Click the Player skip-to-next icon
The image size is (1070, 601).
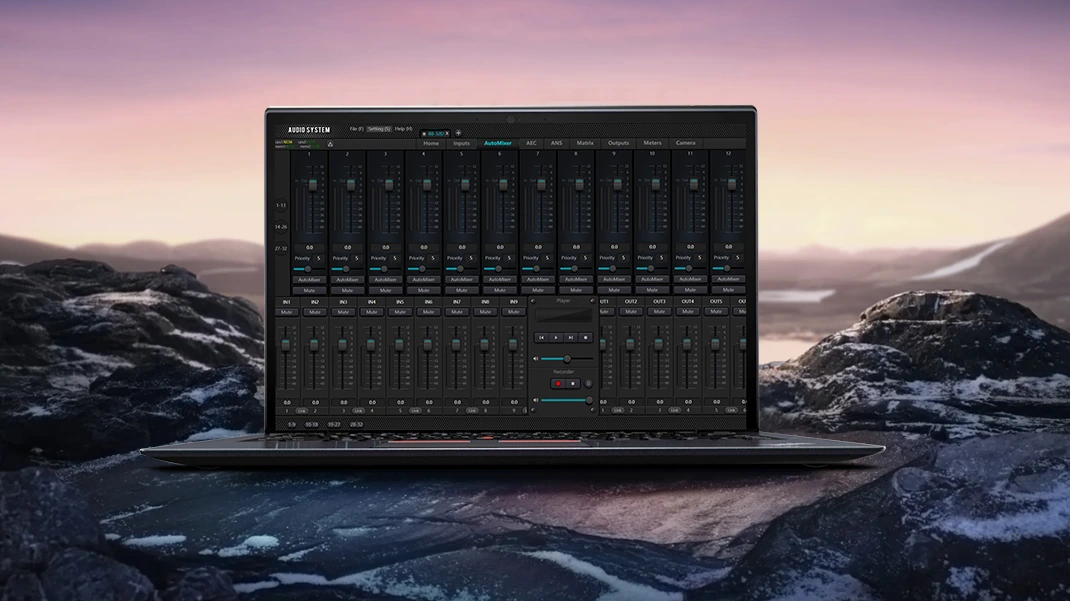click(571, 338)
